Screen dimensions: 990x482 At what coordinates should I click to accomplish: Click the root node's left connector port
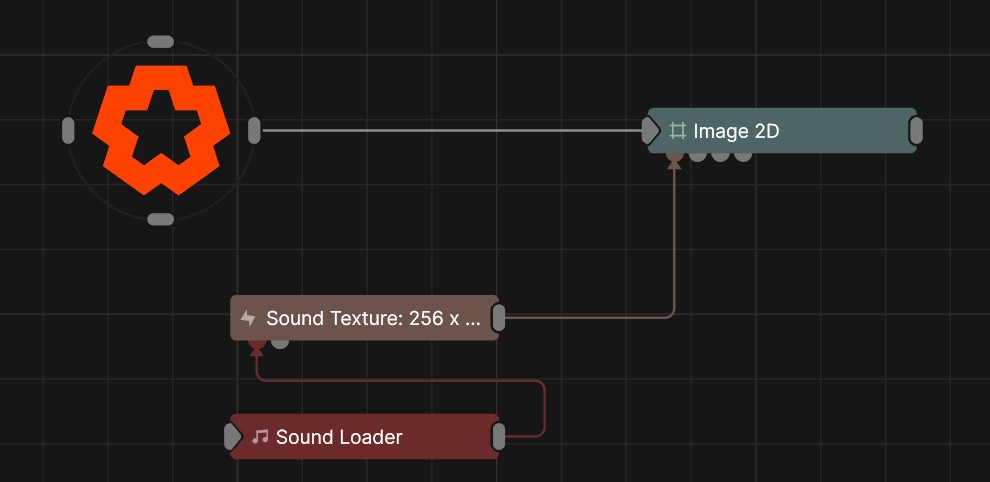pos(68,130)
